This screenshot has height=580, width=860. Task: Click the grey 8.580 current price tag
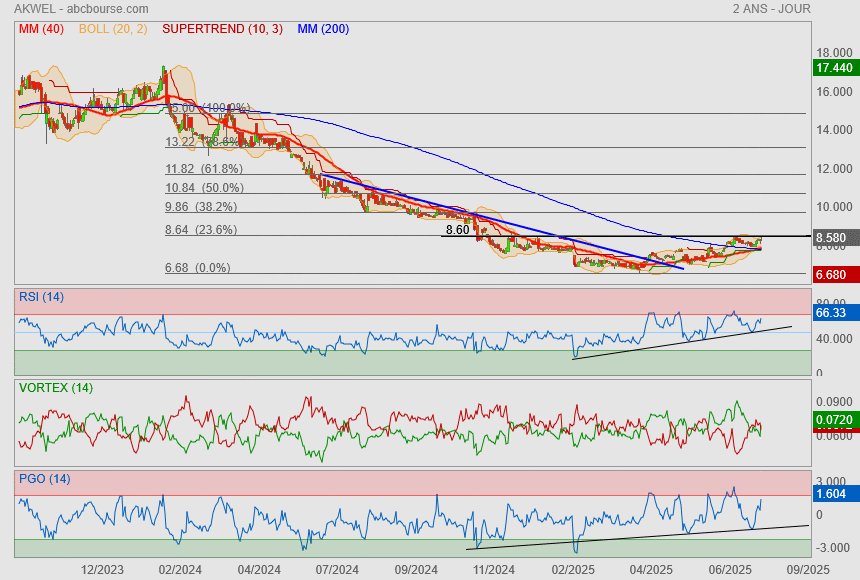point(834,238)
